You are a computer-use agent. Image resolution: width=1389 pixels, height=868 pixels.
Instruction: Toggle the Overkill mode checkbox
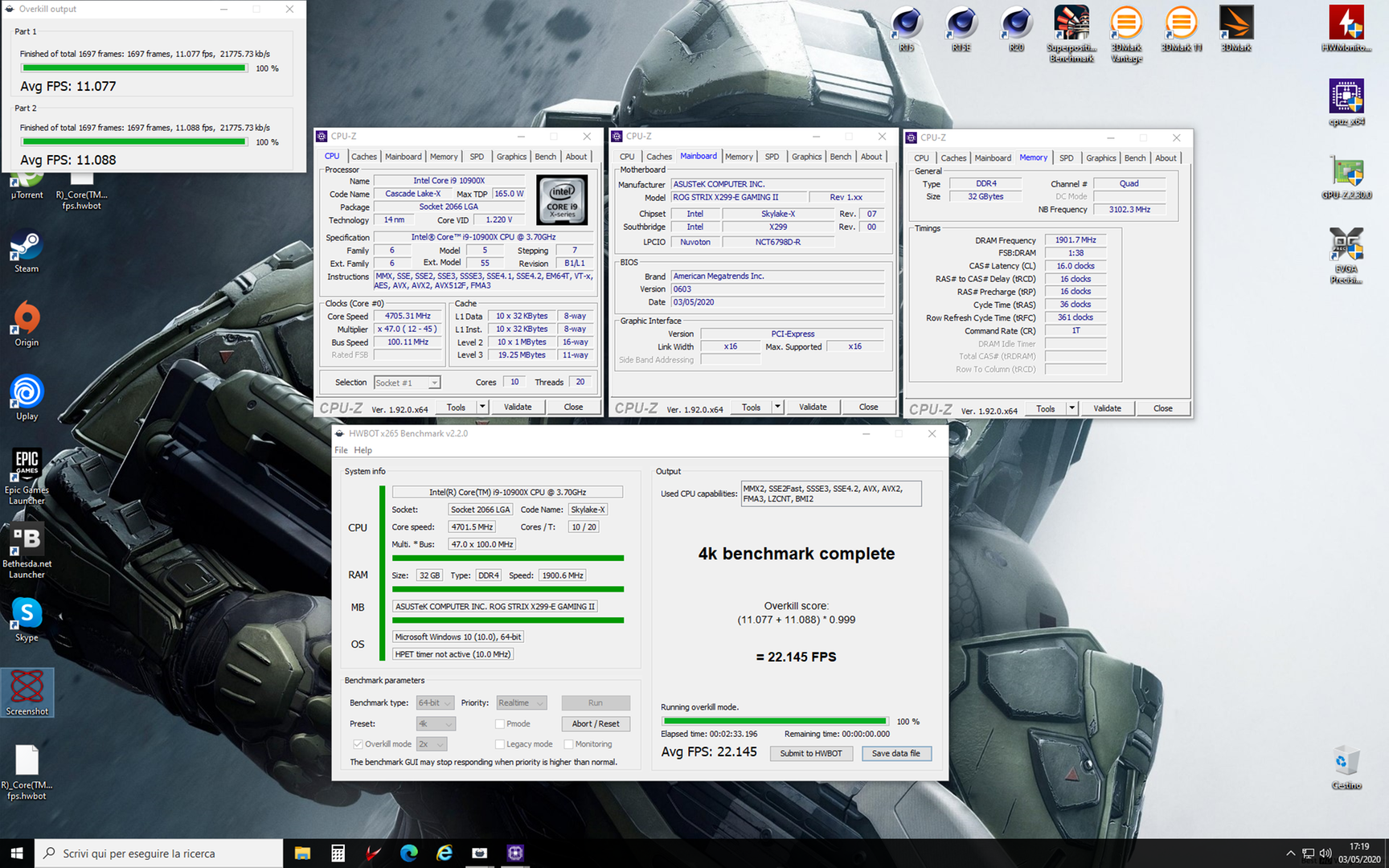tap(358, 744)
